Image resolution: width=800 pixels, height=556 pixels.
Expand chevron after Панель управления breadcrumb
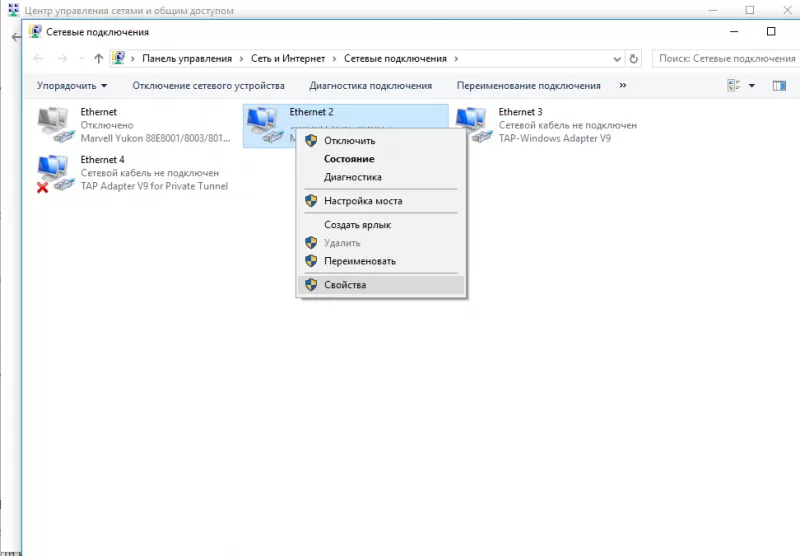(241, 59)
